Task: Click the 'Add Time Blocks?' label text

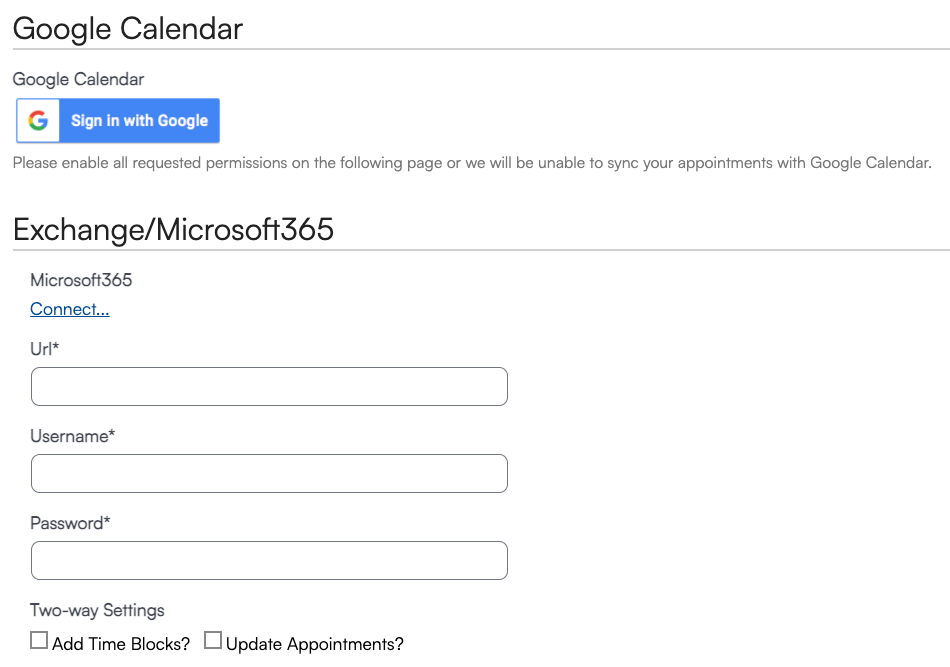Action: point(121,644)
